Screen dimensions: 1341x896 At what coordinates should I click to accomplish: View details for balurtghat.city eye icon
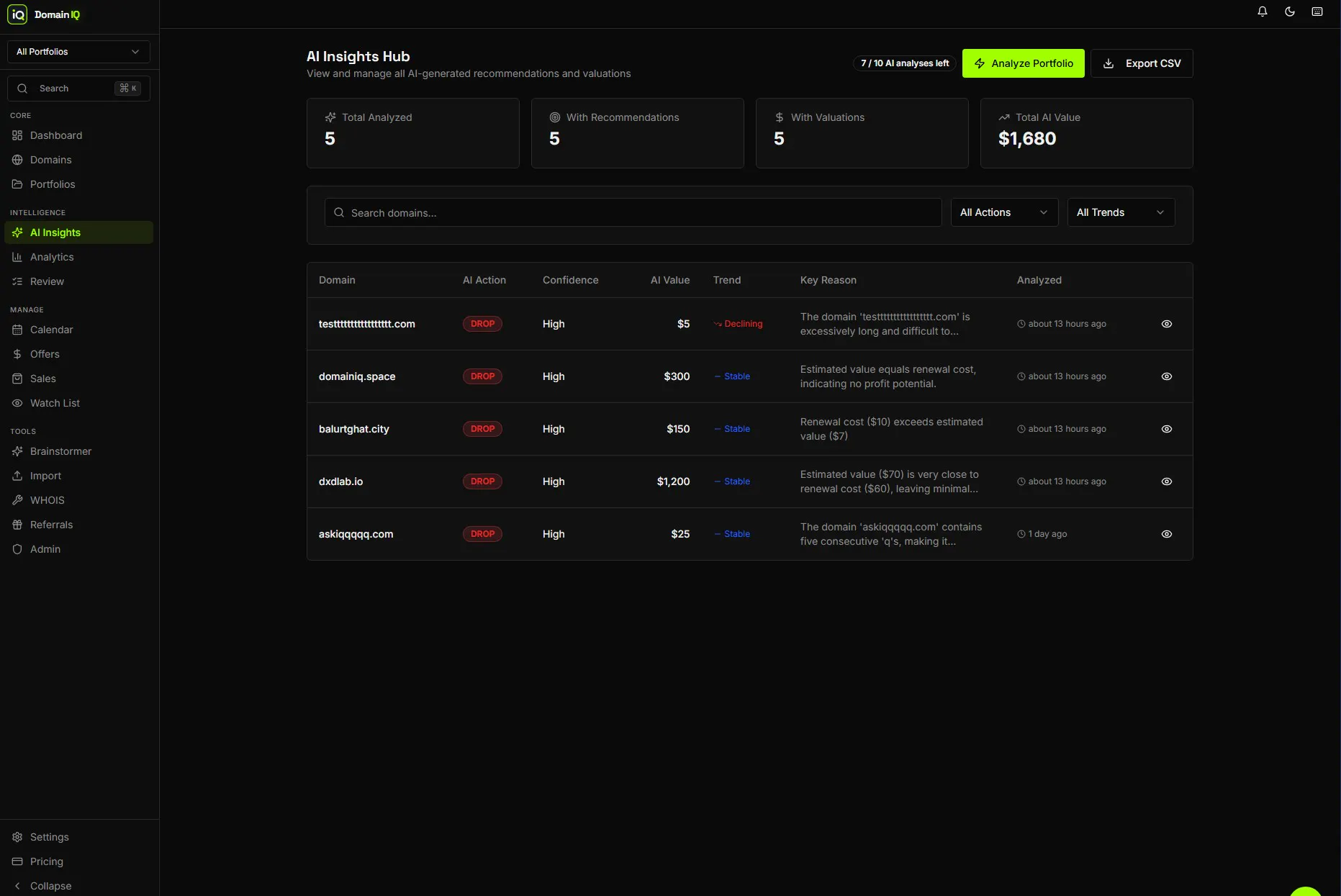1167,429
